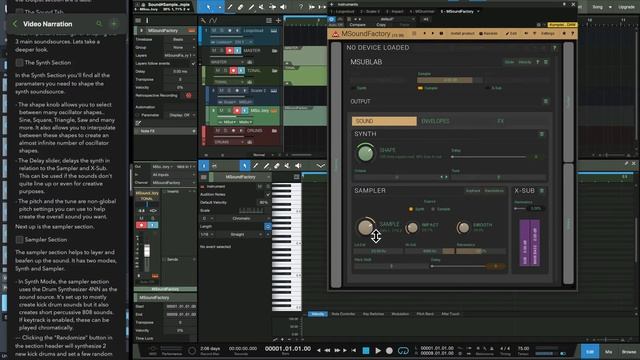
Task: Start playback with the play button
Action: 378,350
